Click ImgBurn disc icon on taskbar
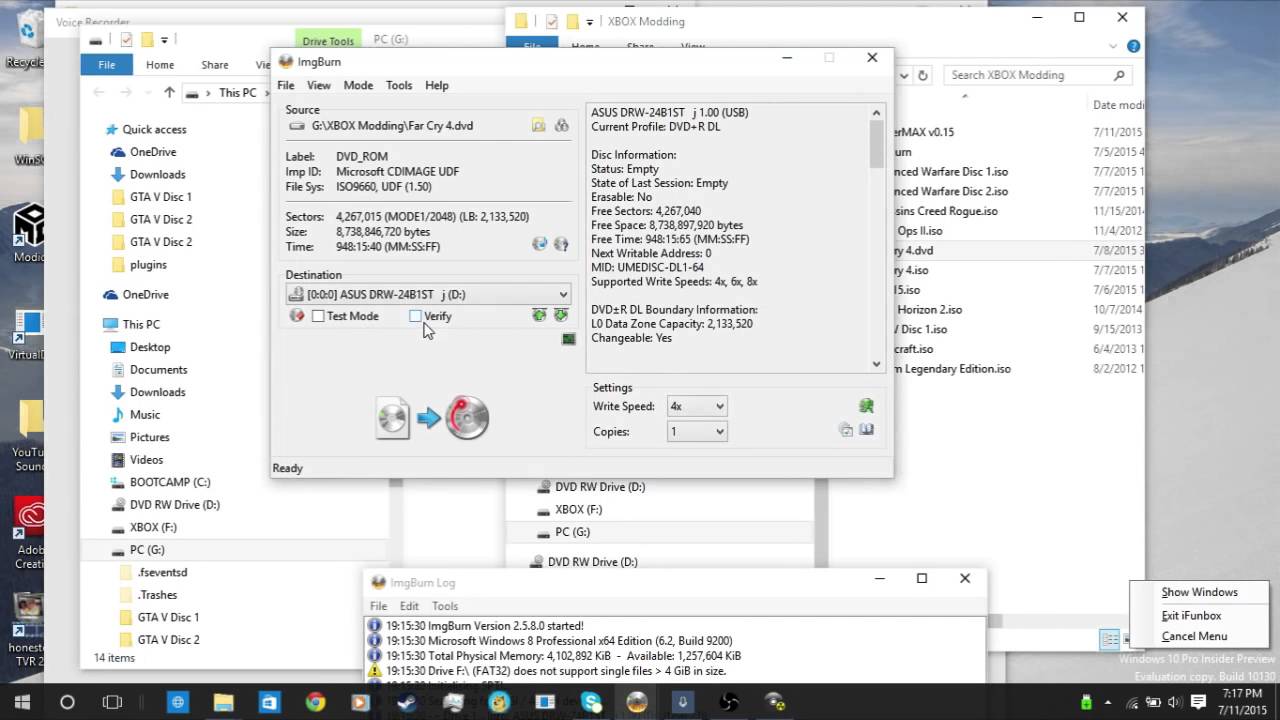Screen dimensions: 1280x720 pos(637,703)
